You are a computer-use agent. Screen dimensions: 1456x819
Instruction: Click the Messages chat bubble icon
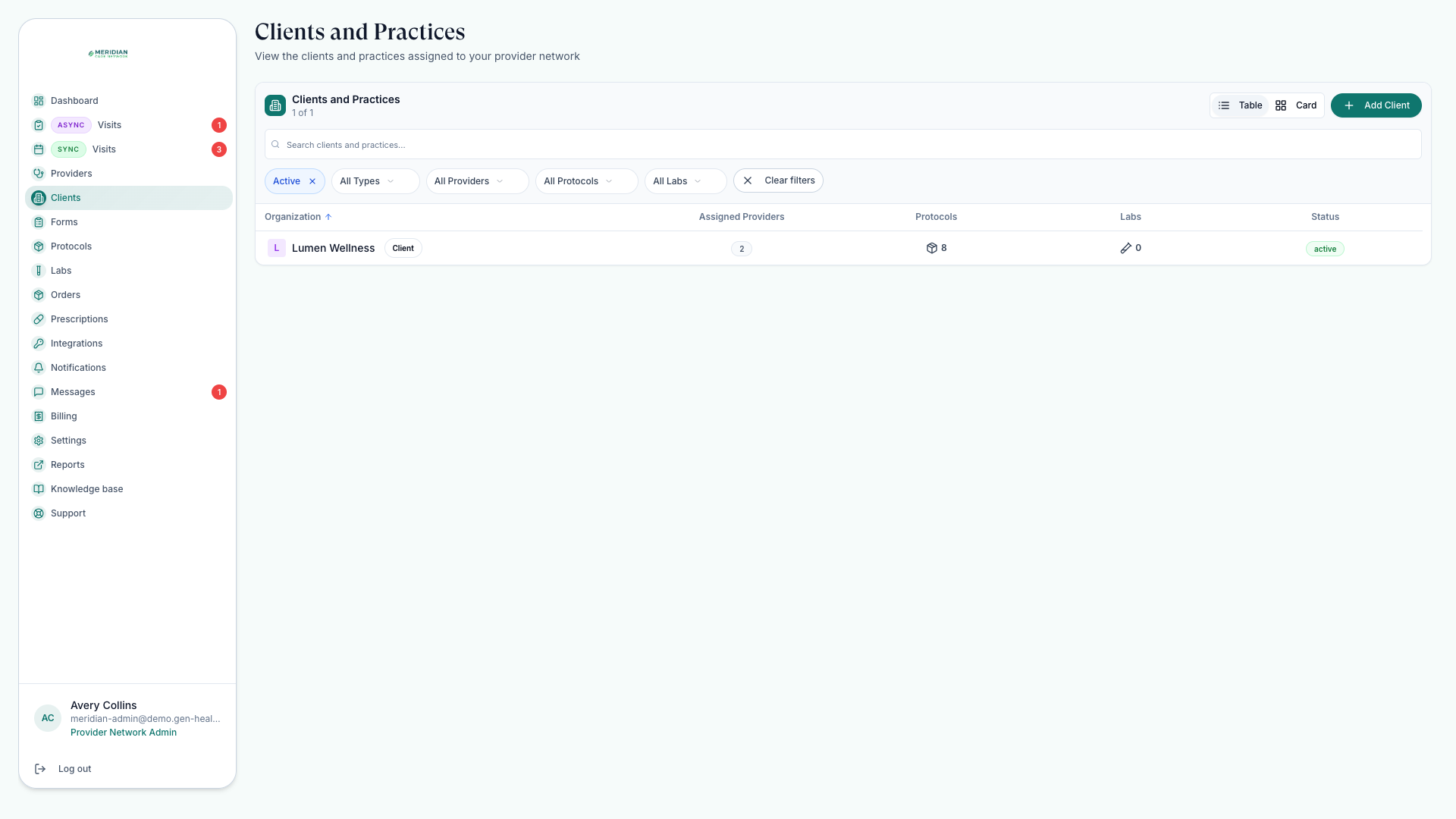tap(39, 392)
